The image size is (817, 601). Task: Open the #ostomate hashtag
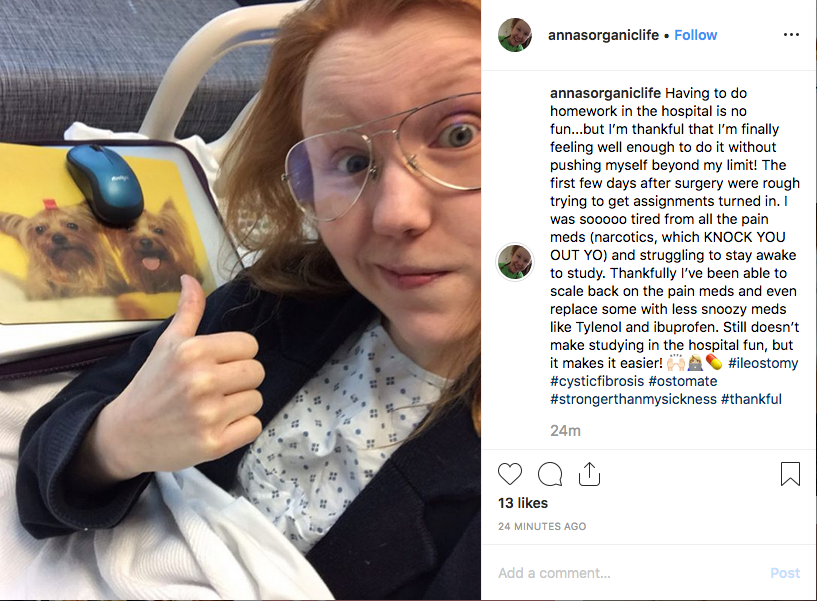point(683,381)
